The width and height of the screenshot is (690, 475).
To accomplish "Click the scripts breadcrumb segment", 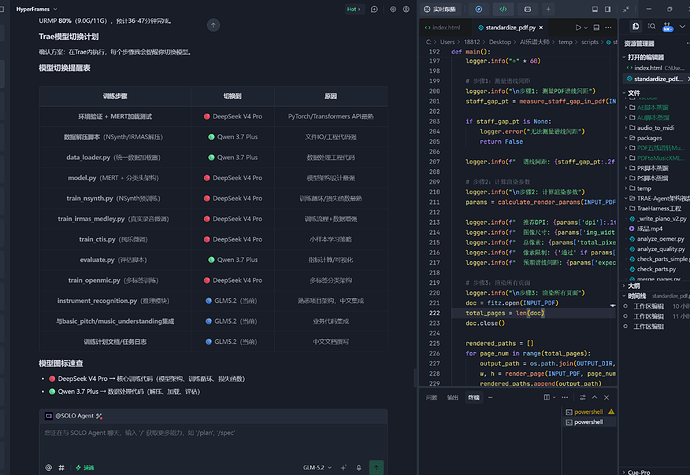I will [x=590, y=42].
